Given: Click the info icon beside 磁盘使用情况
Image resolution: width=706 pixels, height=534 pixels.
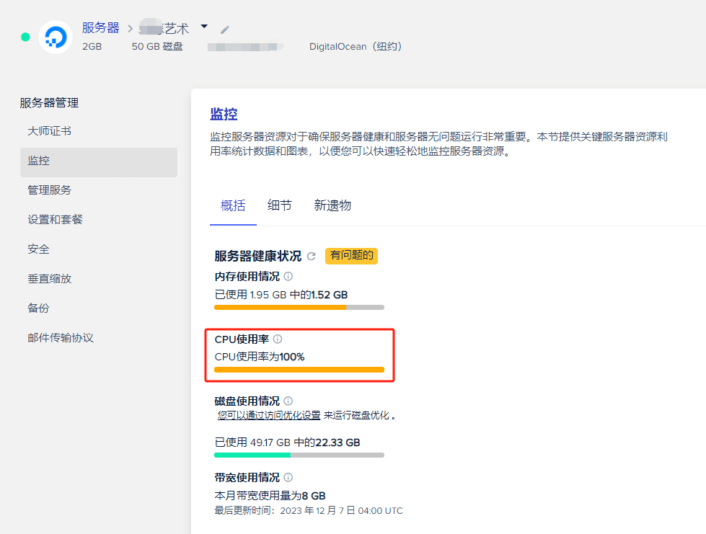Looking at the screenshot, I should click(x=288, y=401).
